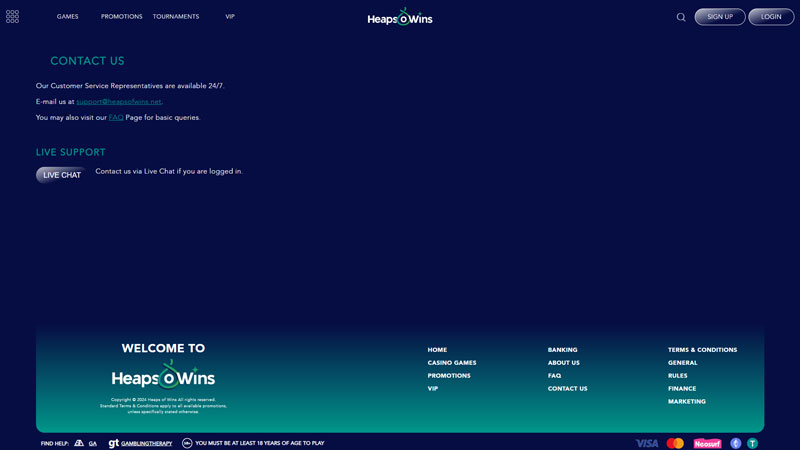This screenshot has width=800, height=450.
Task: Start a Live Chat session
Action: pos(61,175)
